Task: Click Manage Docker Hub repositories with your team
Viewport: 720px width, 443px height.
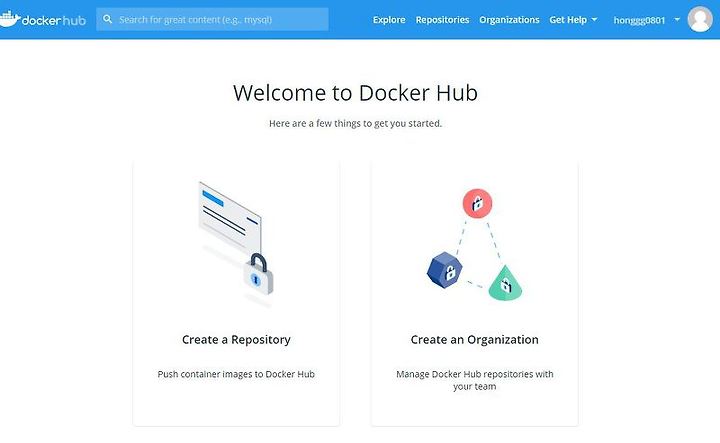Action: [x=474, y=380]
